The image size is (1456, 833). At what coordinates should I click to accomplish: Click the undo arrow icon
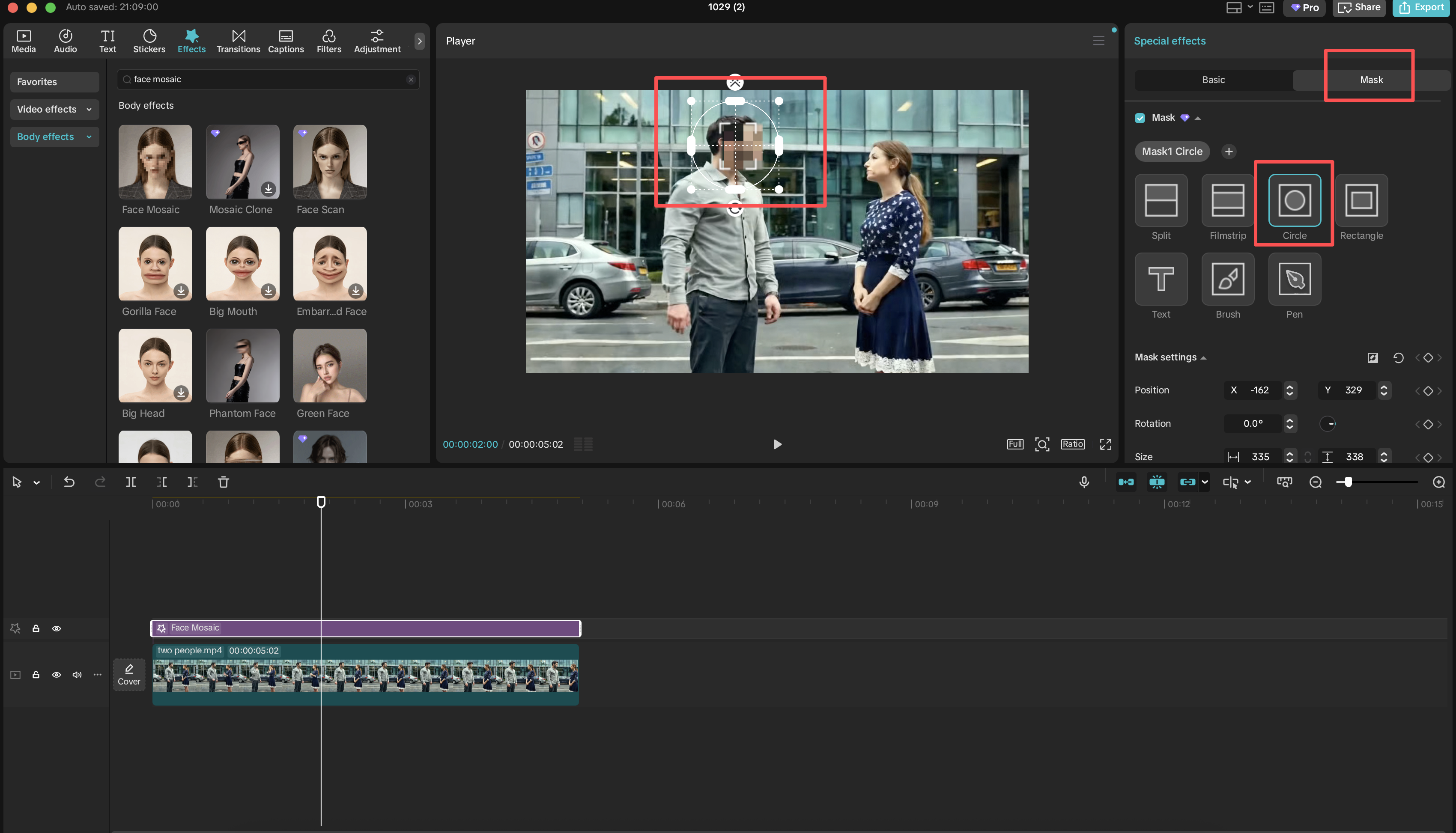tap(69, 482)
